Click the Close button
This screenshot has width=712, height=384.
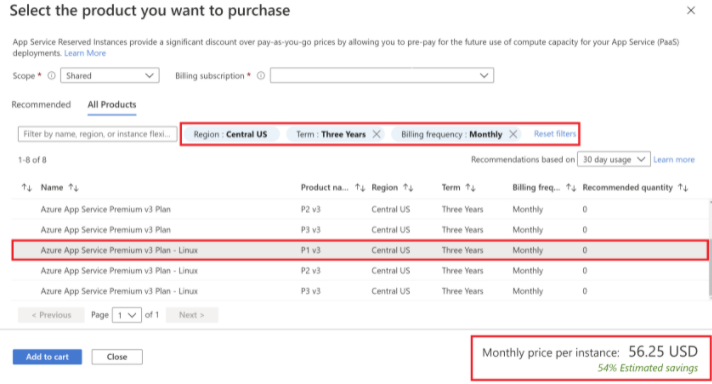click(x=117, y=357)
